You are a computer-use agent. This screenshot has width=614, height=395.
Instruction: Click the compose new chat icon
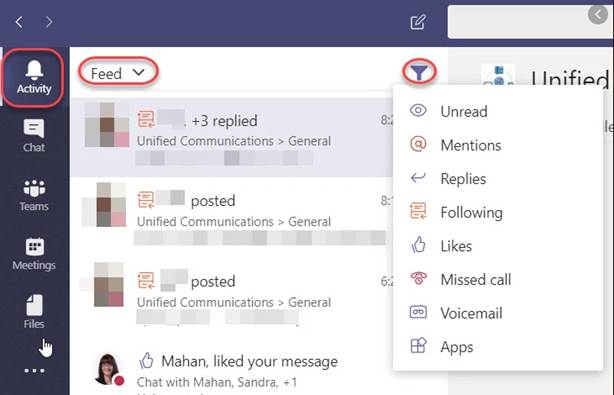(x=418, y=22)
